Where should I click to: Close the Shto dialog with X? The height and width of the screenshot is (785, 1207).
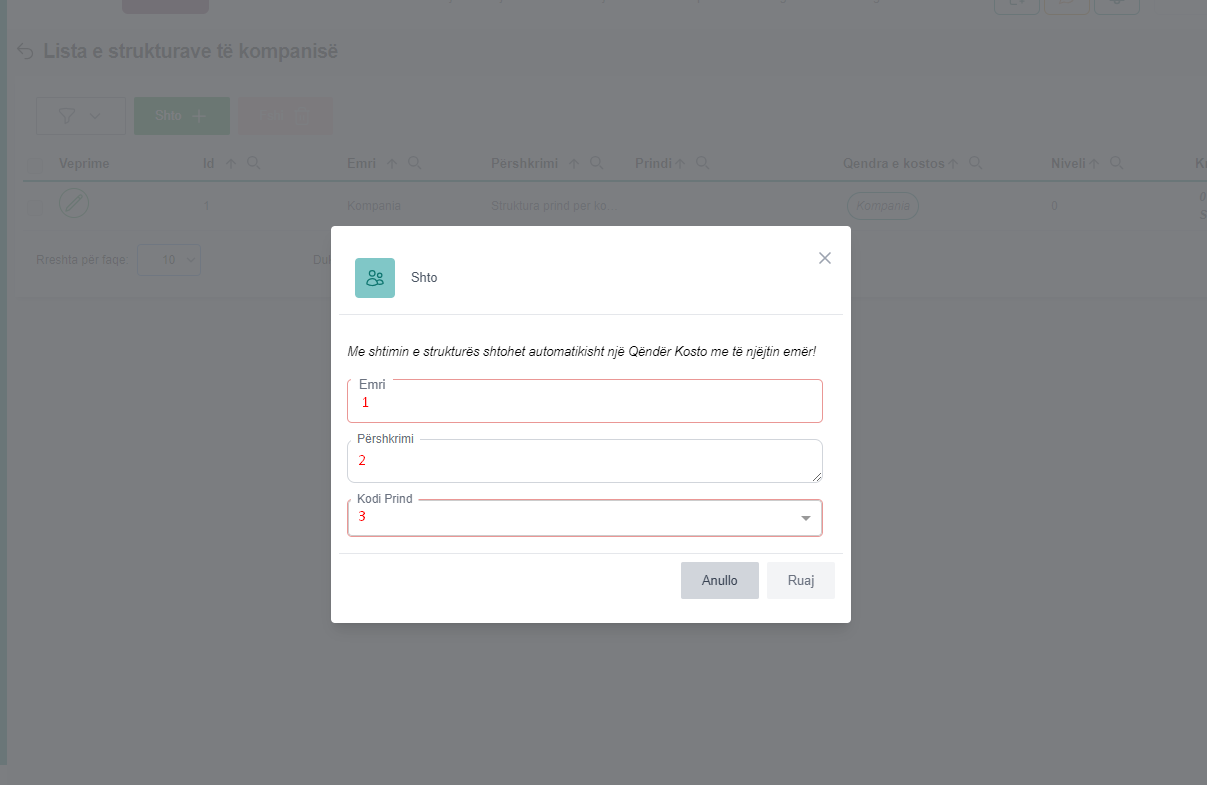[x=825, y=258]
